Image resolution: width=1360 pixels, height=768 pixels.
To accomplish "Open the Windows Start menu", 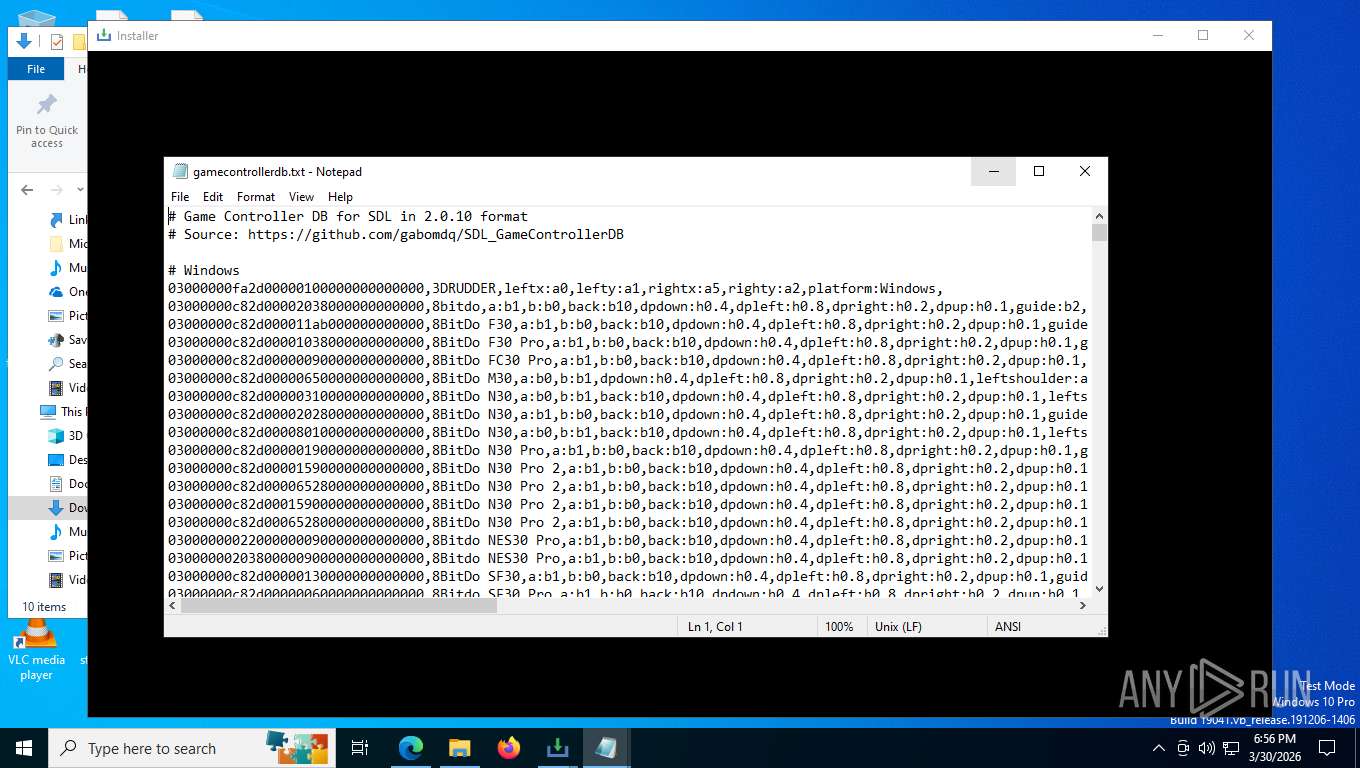I will [24, 748].
